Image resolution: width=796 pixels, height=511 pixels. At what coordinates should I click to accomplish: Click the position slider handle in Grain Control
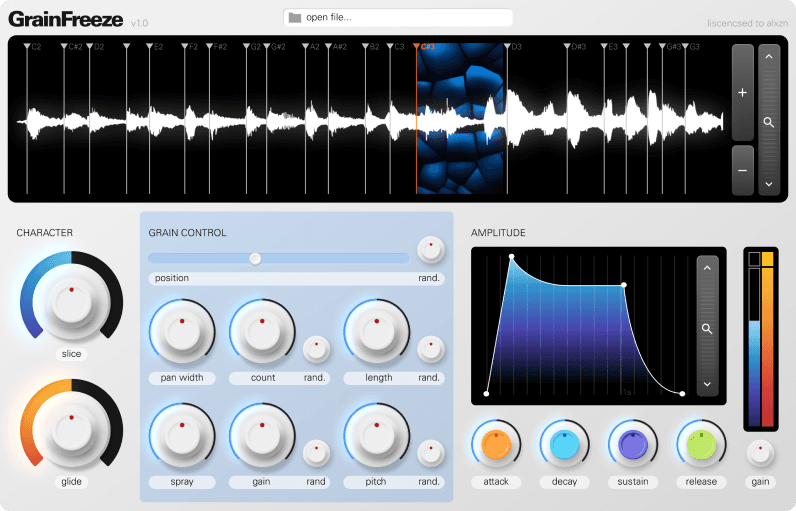tap(255, 258)
